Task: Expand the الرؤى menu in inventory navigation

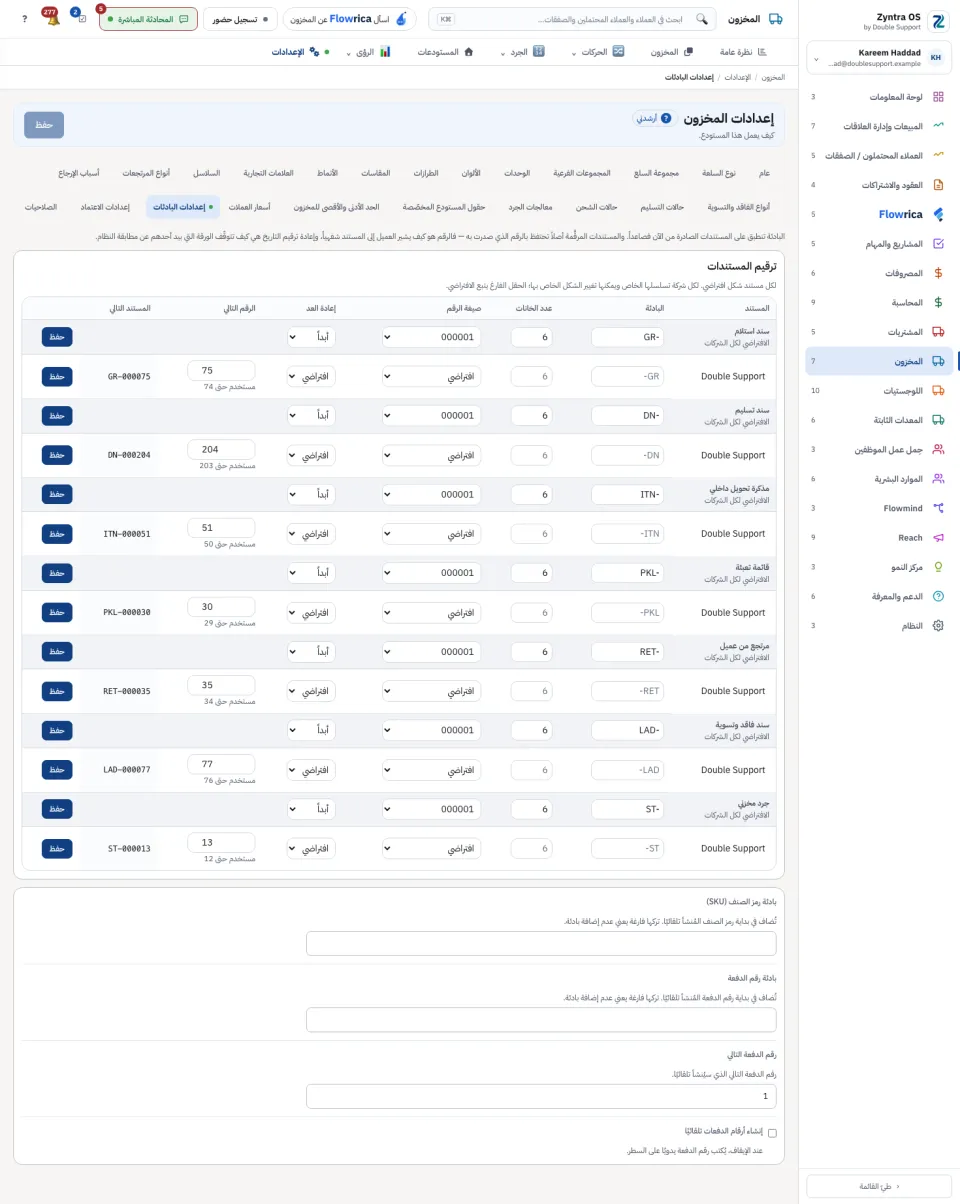Action: point(368,52)
